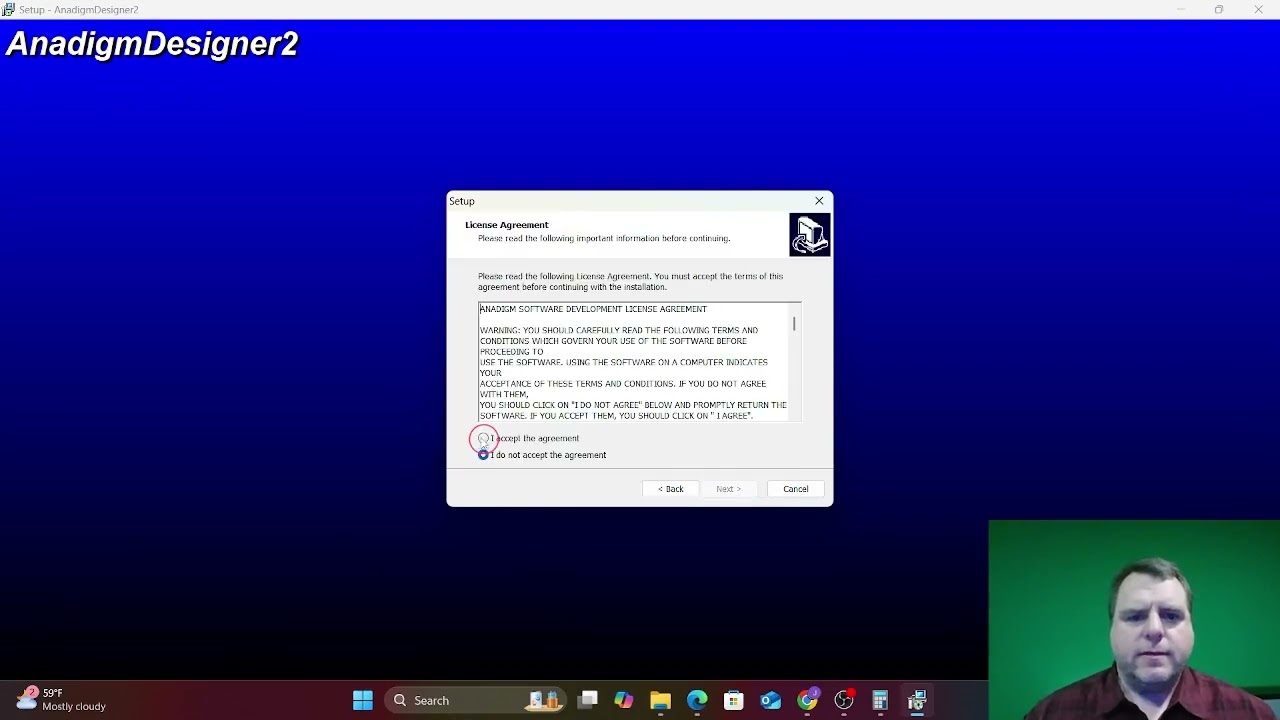
Task: Switch to Google Chrome in taskbar
Action: [x=807, y=700]
